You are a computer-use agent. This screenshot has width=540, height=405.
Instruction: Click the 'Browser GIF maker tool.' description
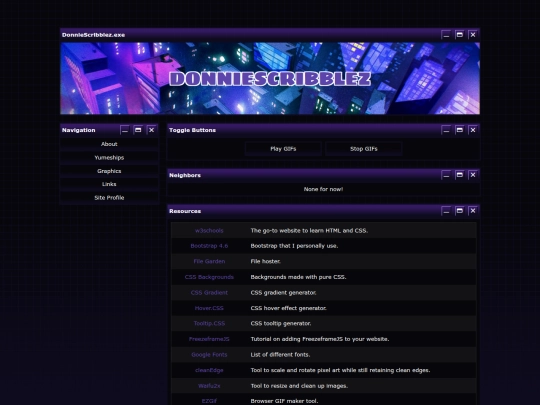pos(284,401)
